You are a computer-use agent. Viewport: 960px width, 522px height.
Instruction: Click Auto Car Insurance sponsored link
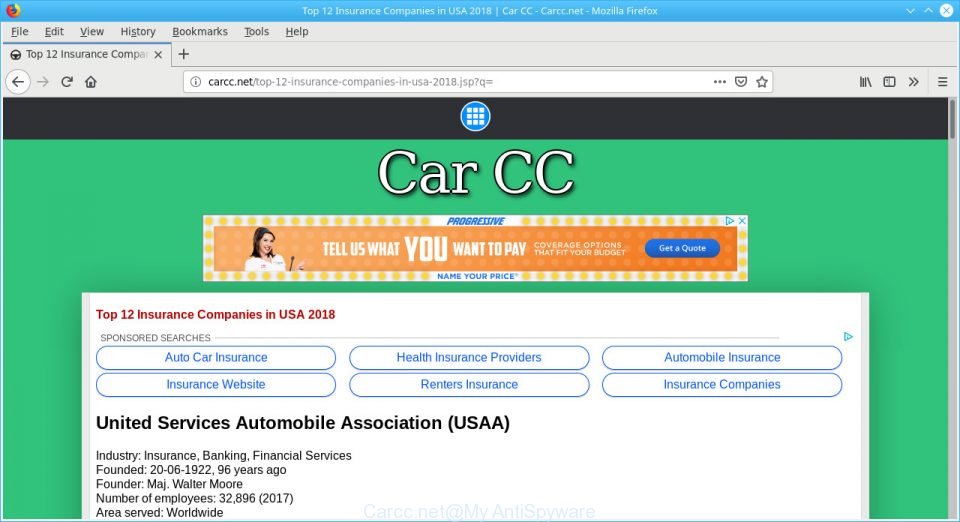(x=216, y=357)
